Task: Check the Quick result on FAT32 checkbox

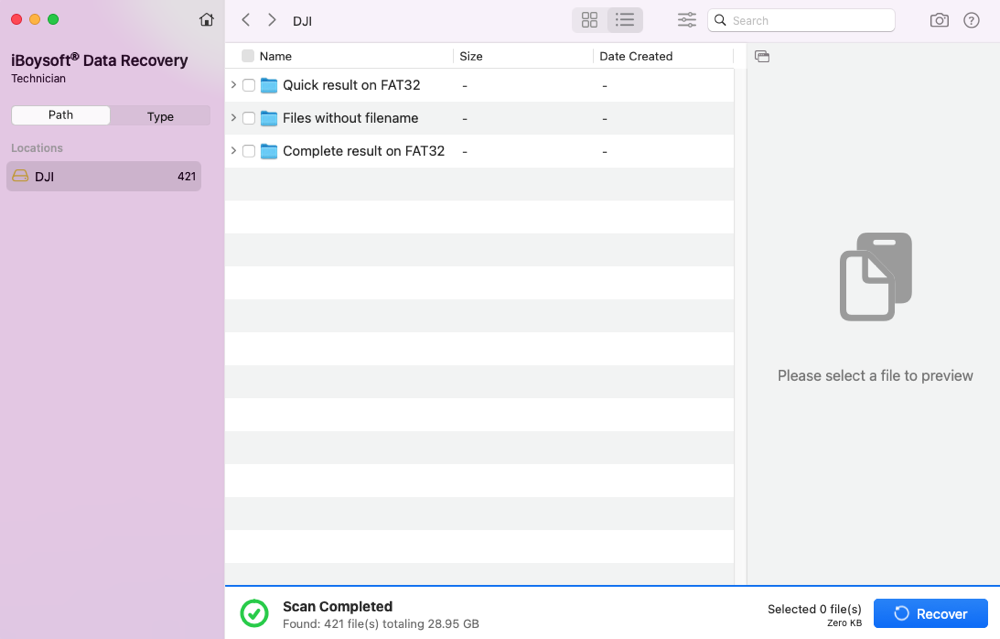Action: pyautogui.click(x=249, y=85)
